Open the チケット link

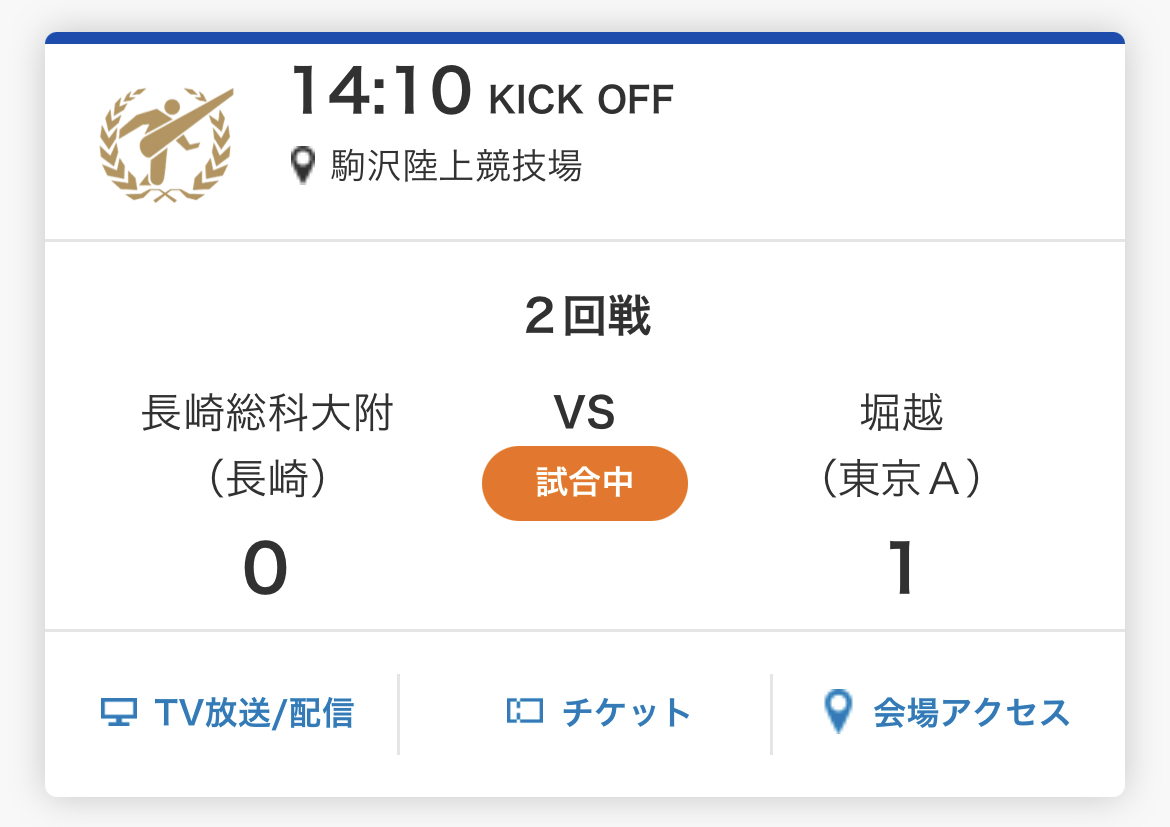point(626,713)
